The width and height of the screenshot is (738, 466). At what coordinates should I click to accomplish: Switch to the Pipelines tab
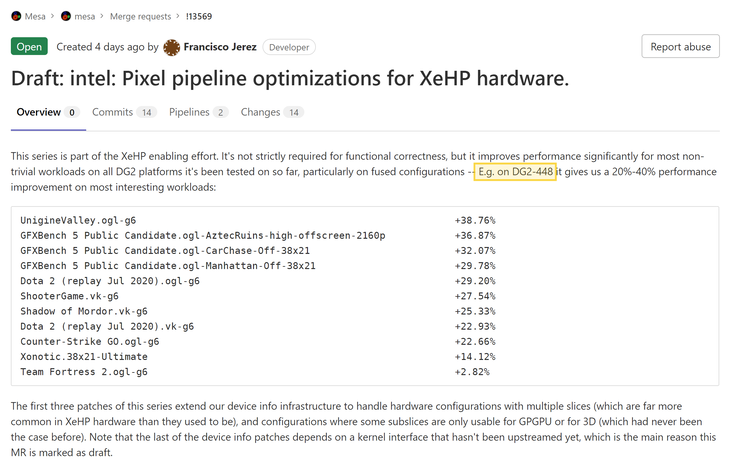[x=189, y=112]
